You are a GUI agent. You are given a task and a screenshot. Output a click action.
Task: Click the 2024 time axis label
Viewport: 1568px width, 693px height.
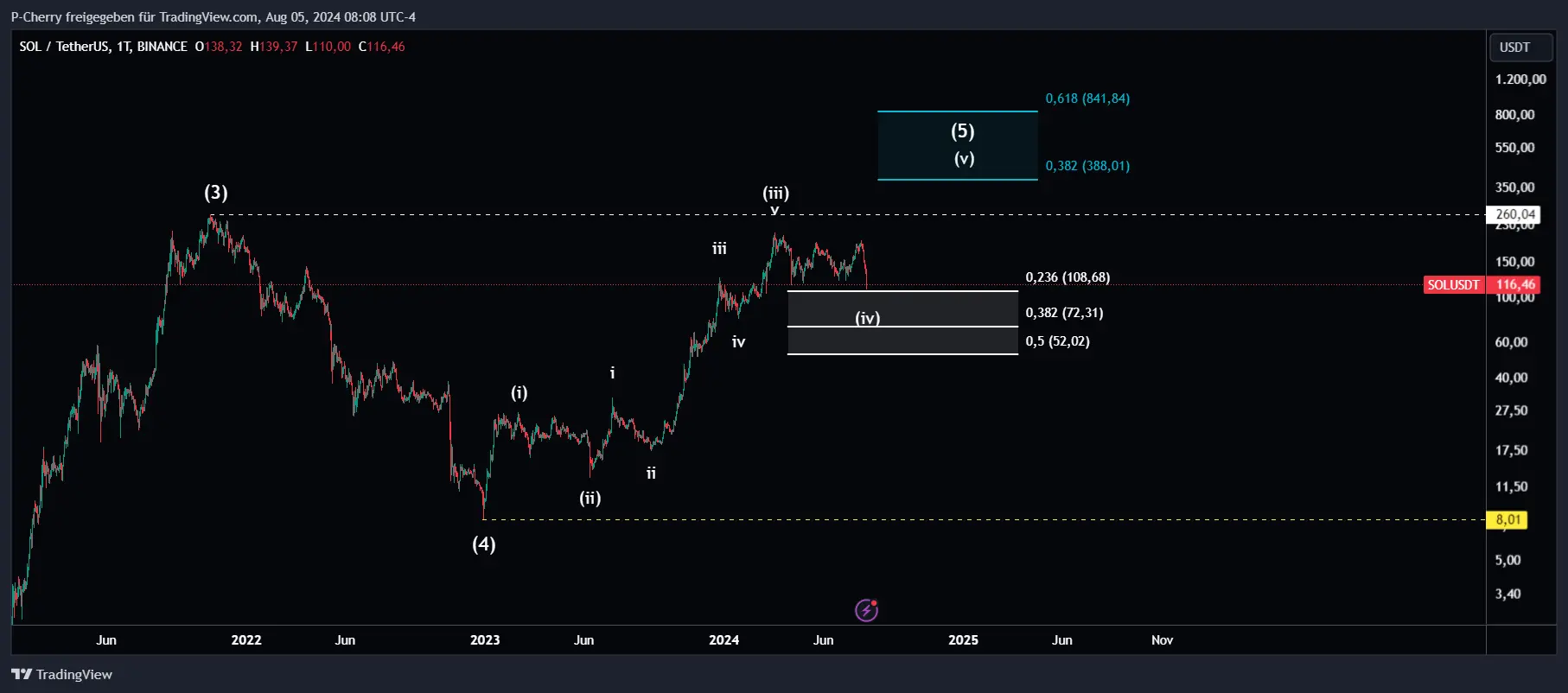723,640
